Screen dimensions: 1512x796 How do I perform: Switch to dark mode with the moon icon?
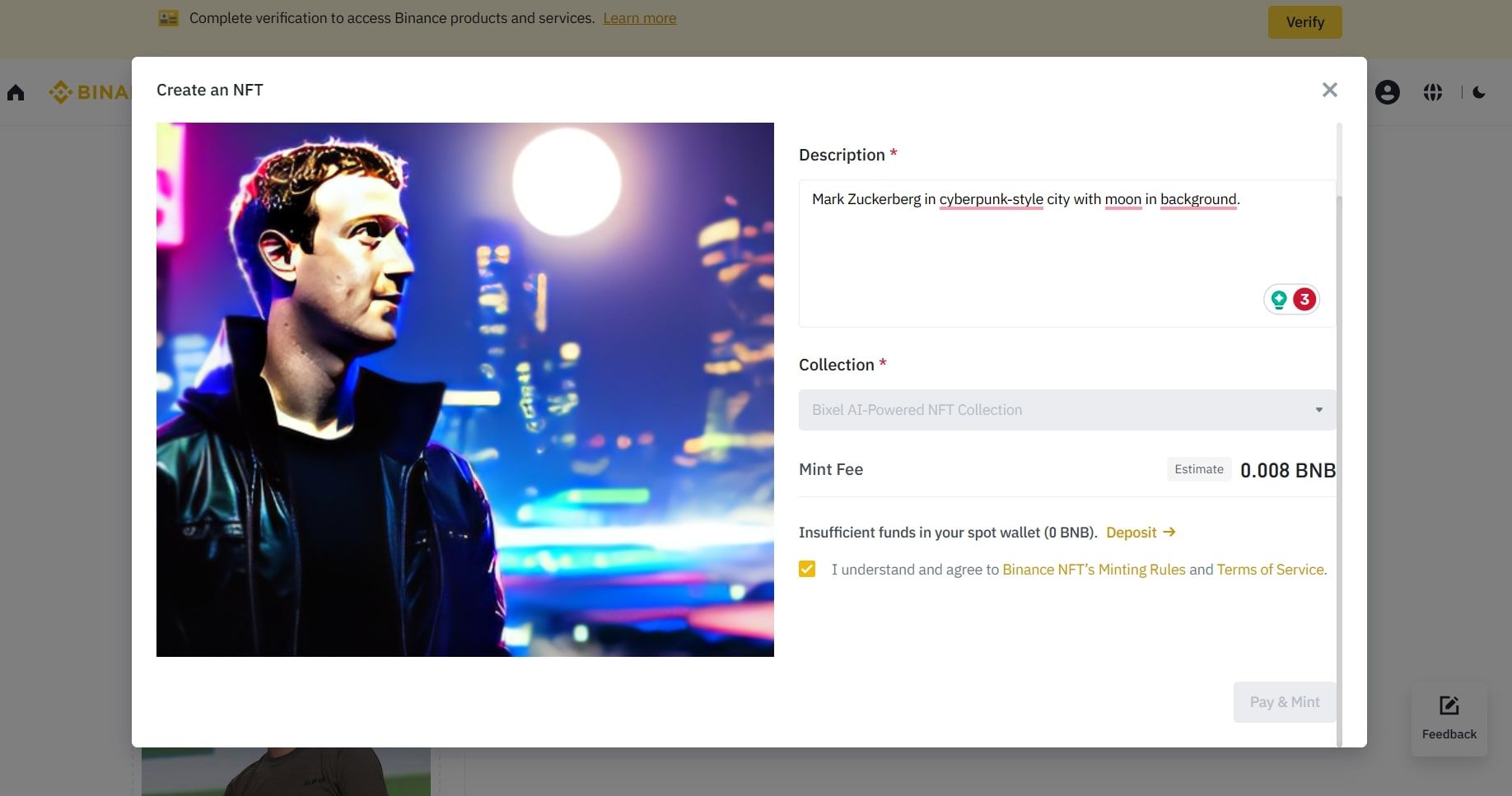point(1479,92)
